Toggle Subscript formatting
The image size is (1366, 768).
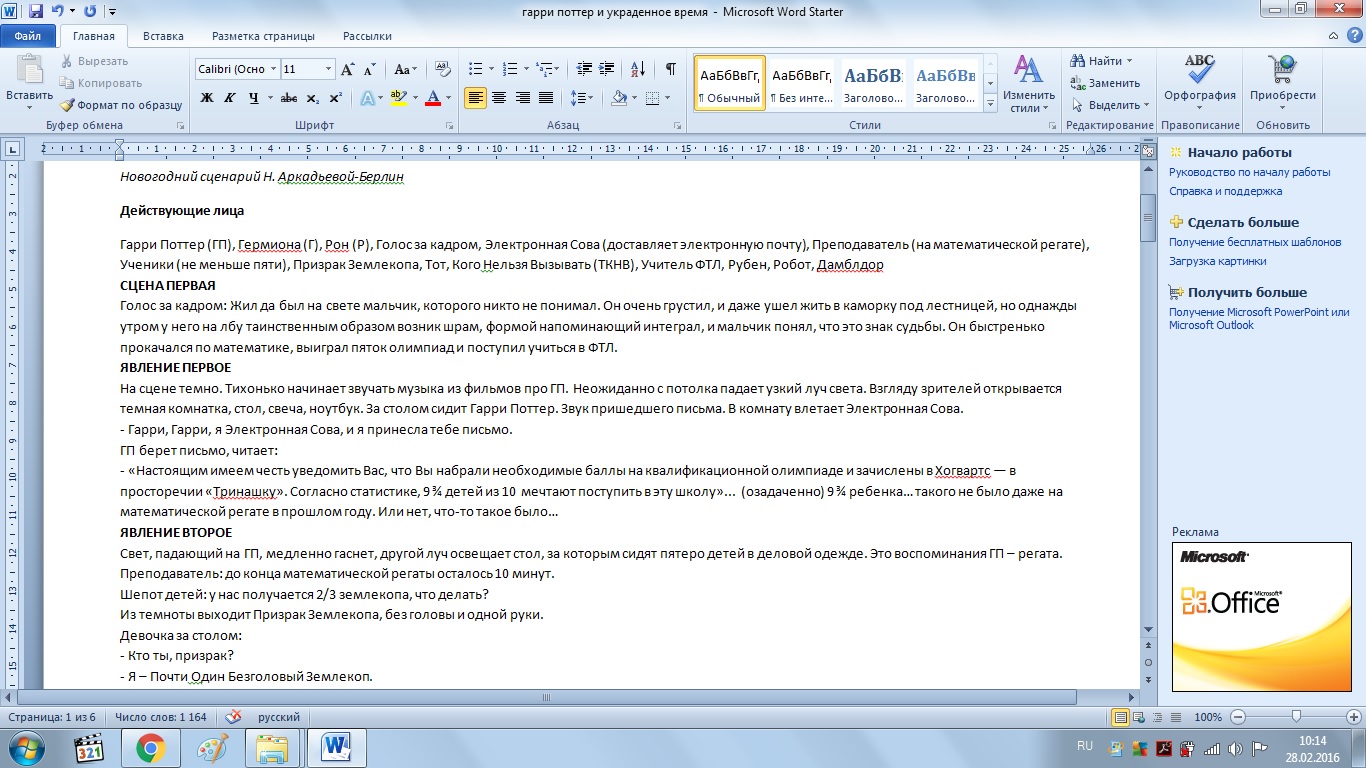(313, 98)
